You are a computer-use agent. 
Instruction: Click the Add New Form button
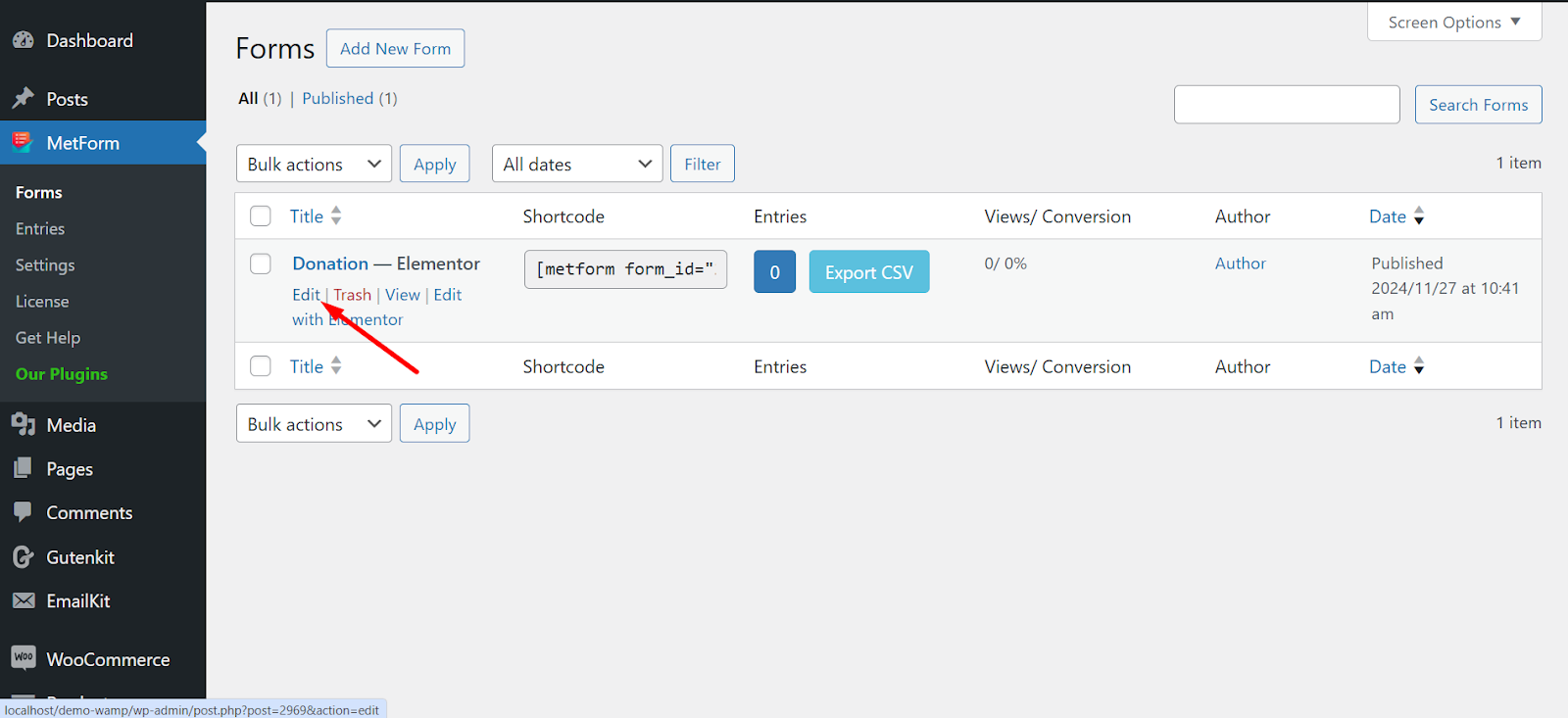[396, 48]
